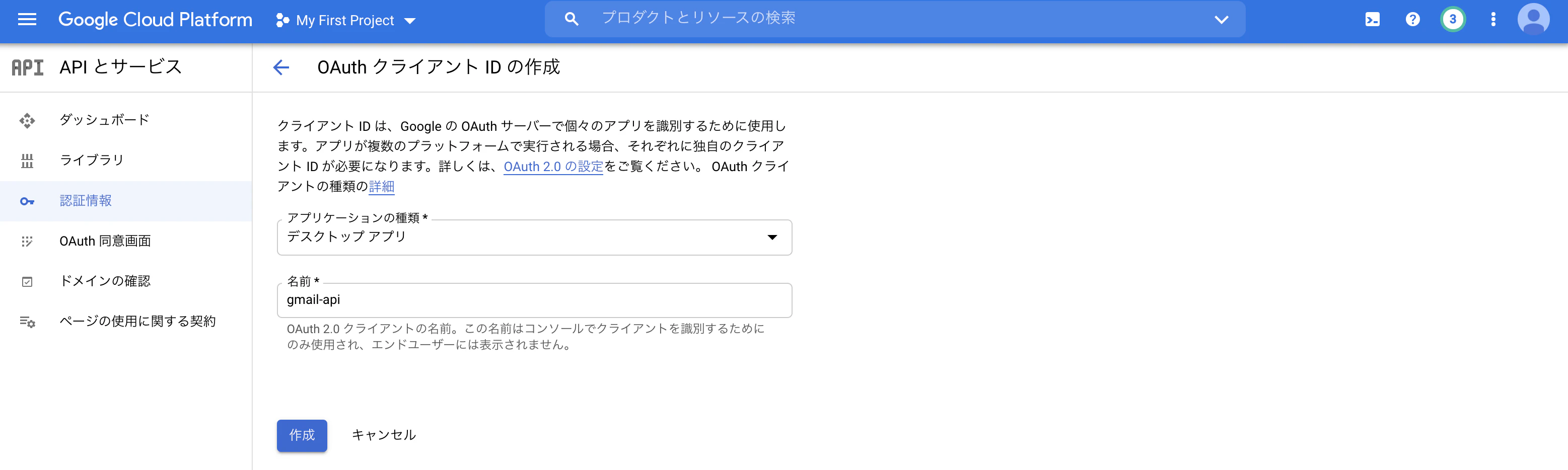Screen dimensions: 1568x470
Task: Follow the OAuth 2.0 の設定 link
Action: click(553, 167)
